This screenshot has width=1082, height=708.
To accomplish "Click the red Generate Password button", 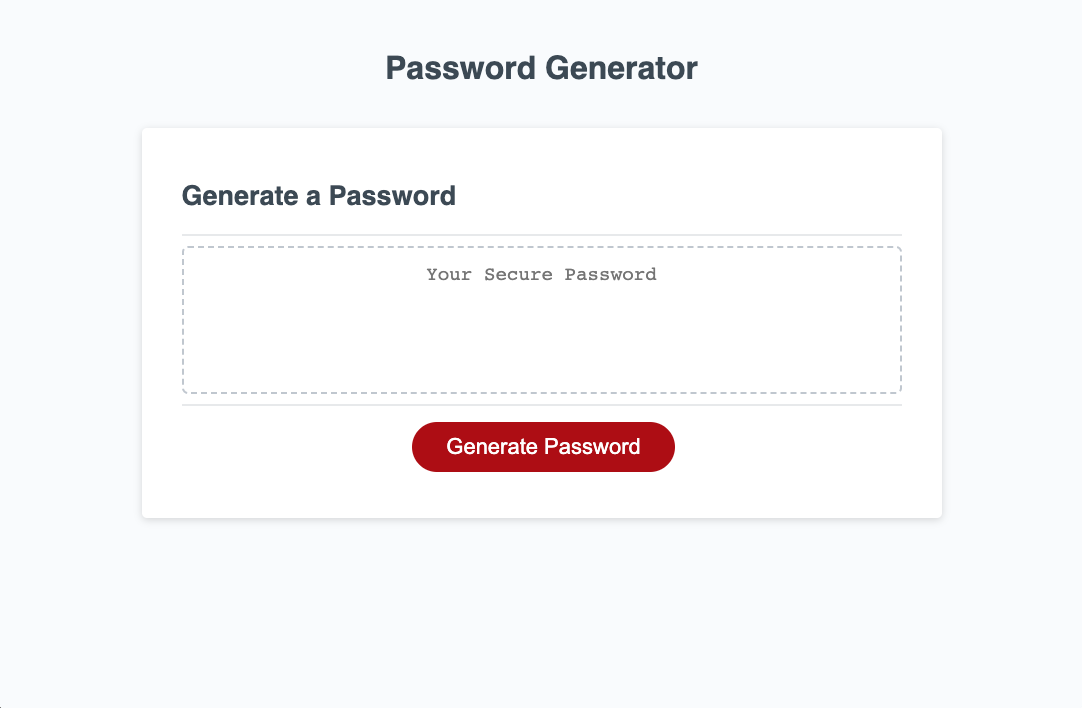I will coord(543,447).
